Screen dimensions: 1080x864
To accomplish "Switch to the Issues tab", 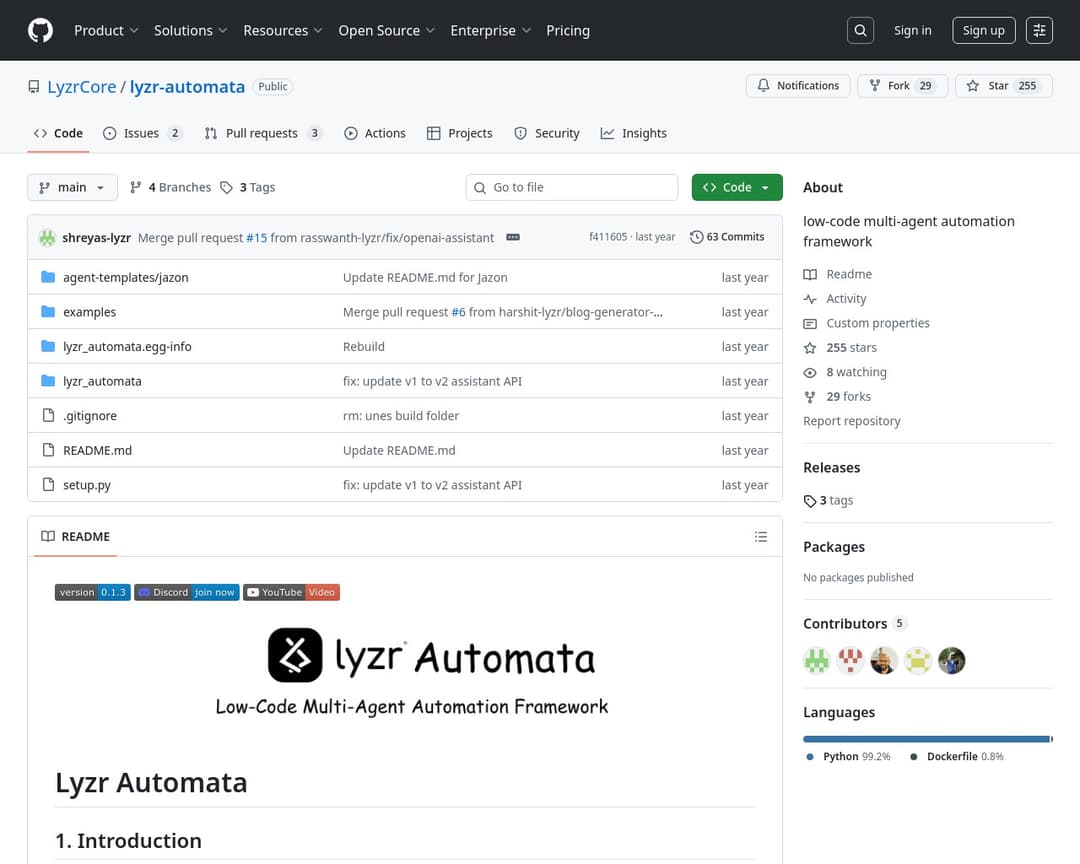I will coord(142,133).
